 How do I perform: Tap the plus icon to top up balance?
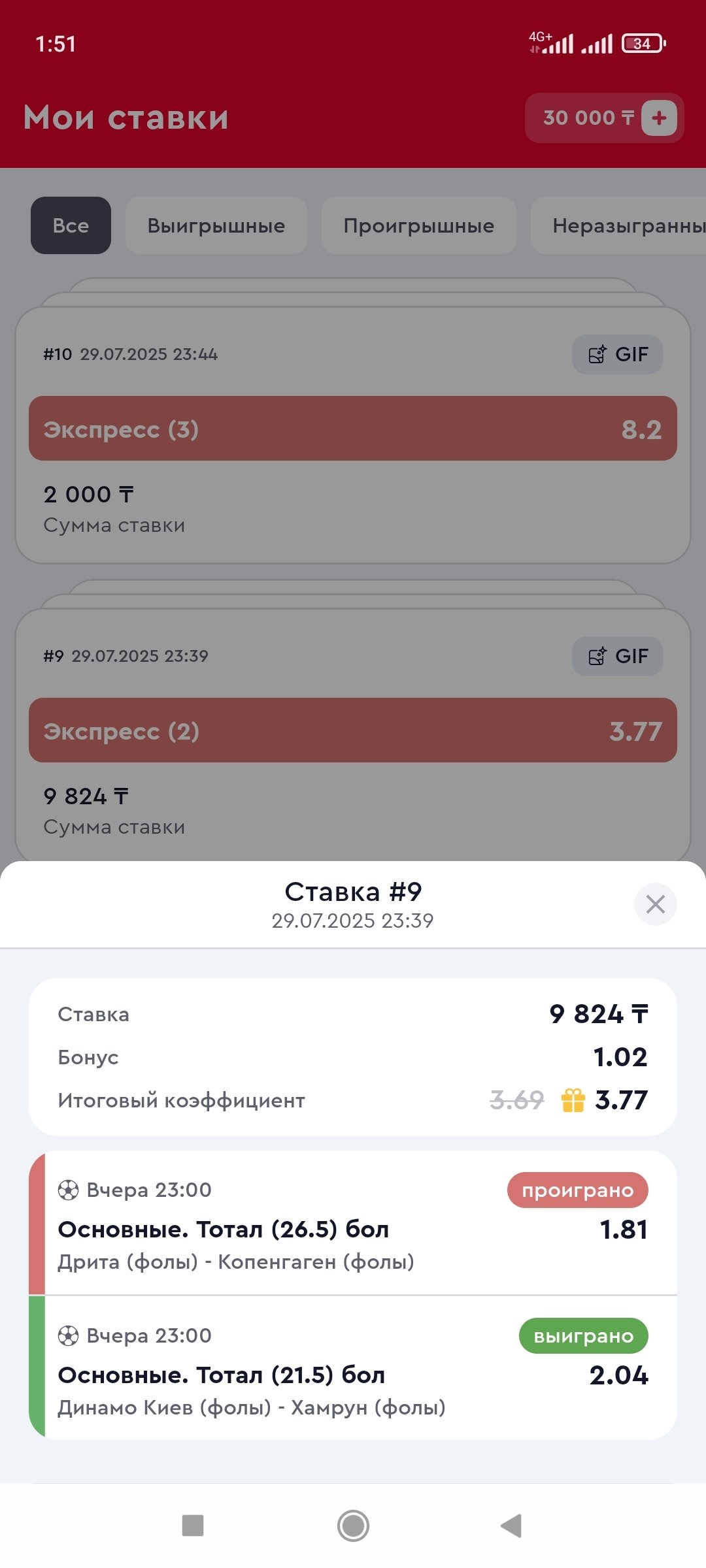659,118
